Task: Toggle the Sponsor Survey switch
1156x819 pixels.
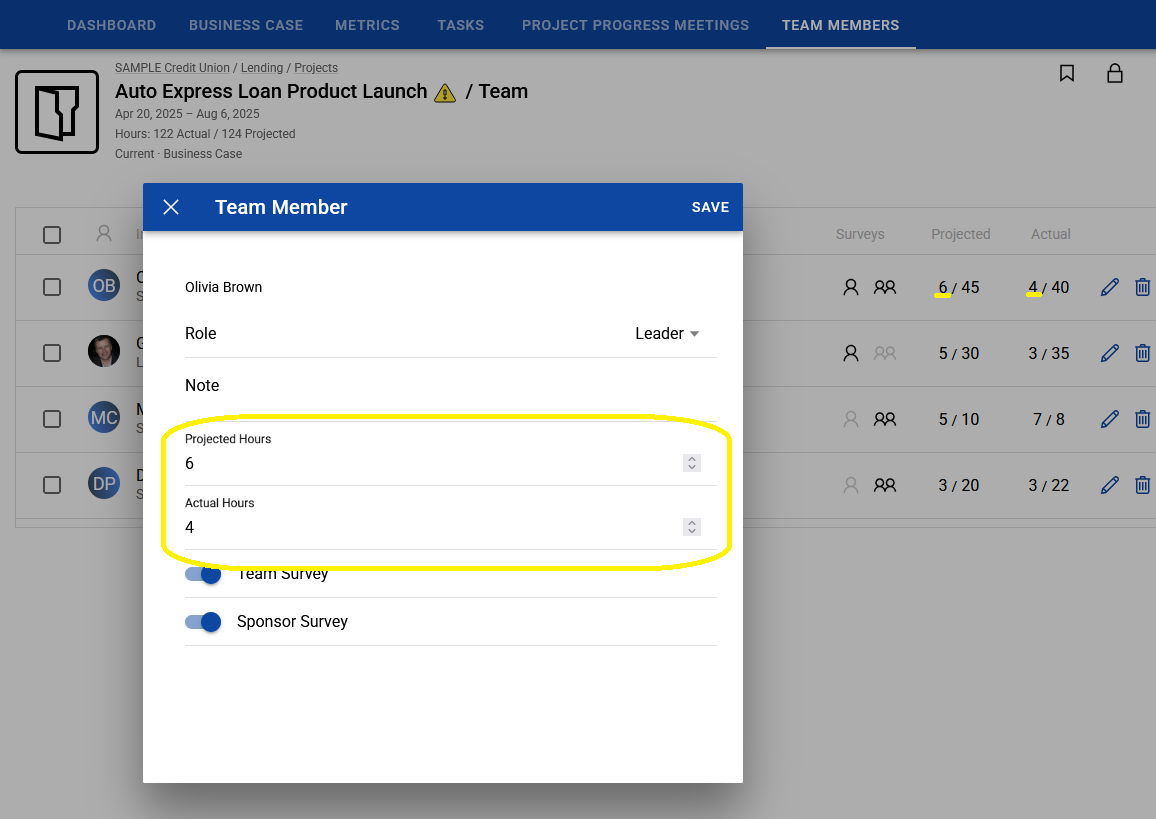Action: pyautogui.click(x=203, y=622)
